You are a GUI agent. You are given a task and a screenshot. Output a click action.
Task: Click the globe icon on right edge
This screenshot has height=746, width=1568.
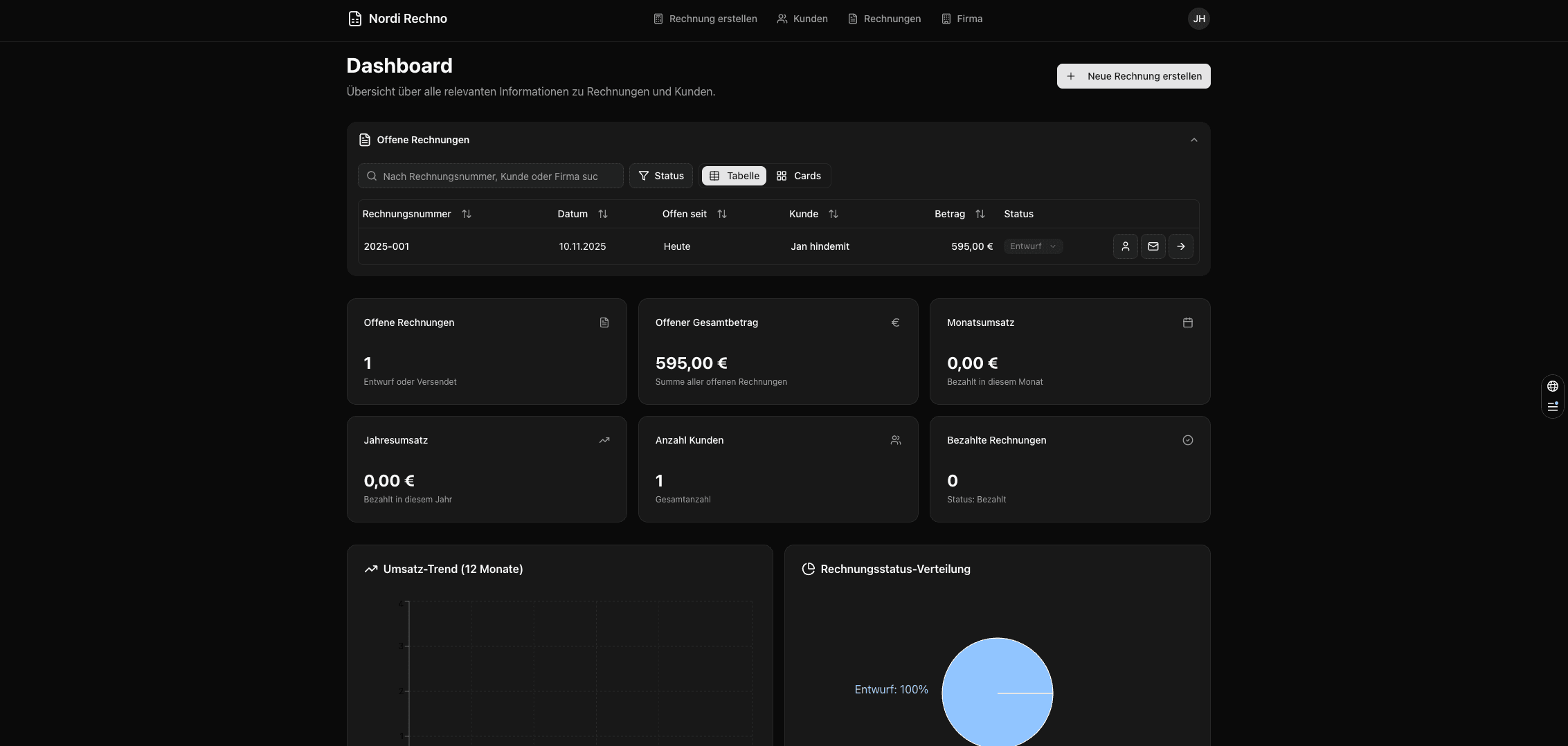tap(1552, 386)
